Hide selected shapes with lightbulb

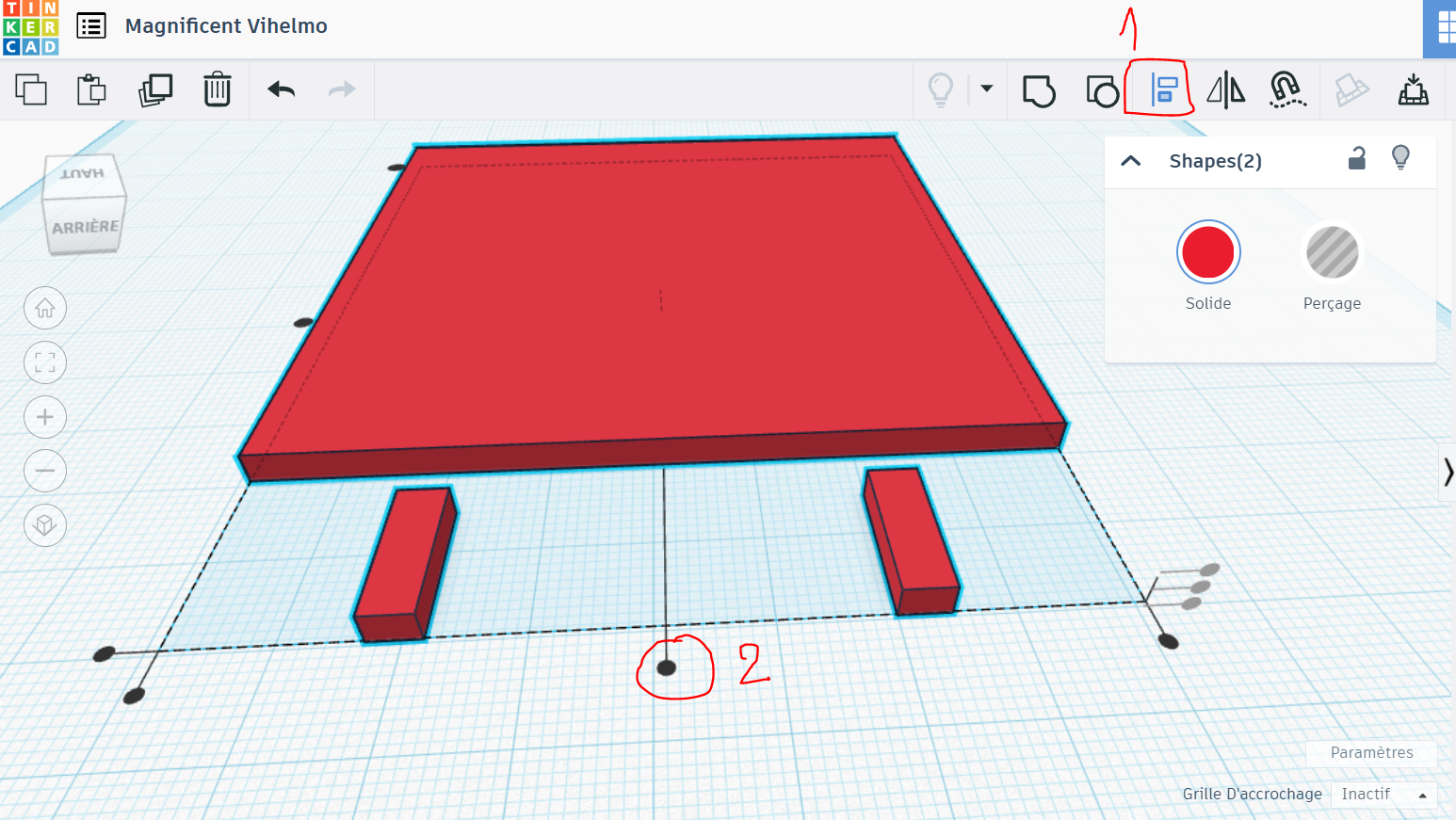click(1401, 157)
